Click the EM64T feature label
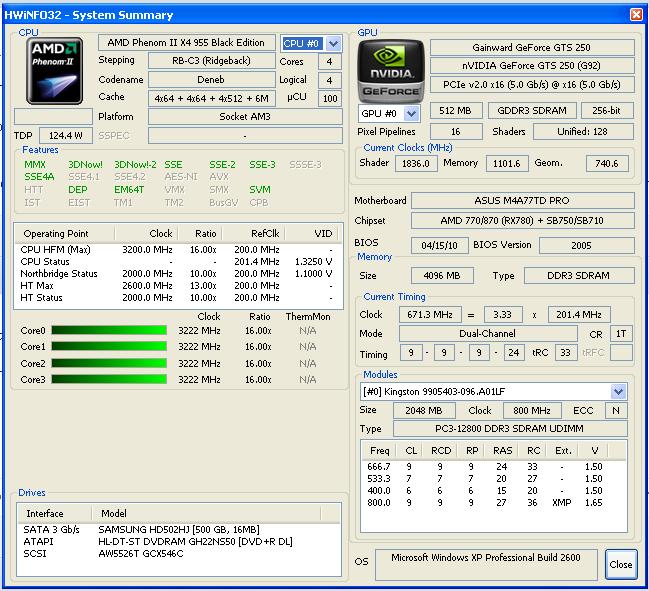 129,190
